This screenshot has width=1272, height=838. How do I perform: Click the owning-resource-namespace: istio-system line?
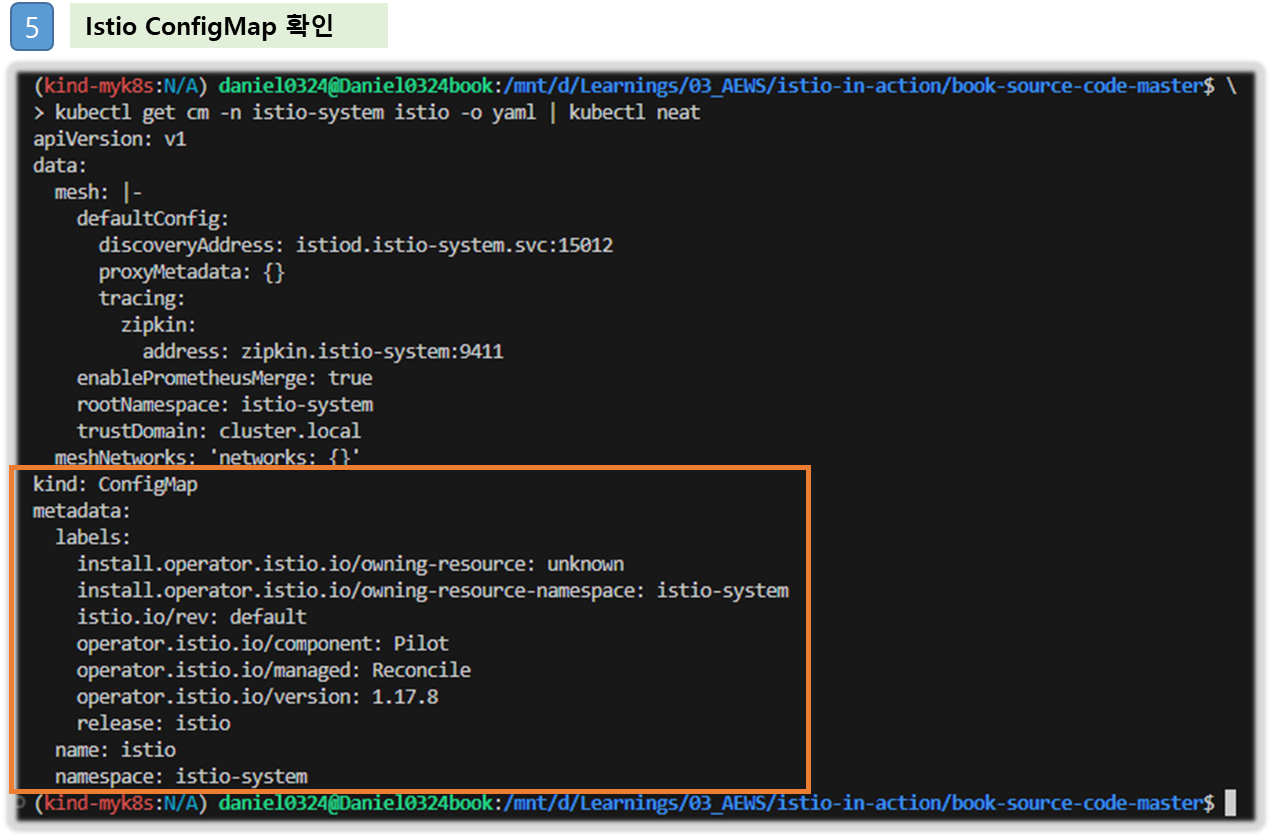click(433, 590)
